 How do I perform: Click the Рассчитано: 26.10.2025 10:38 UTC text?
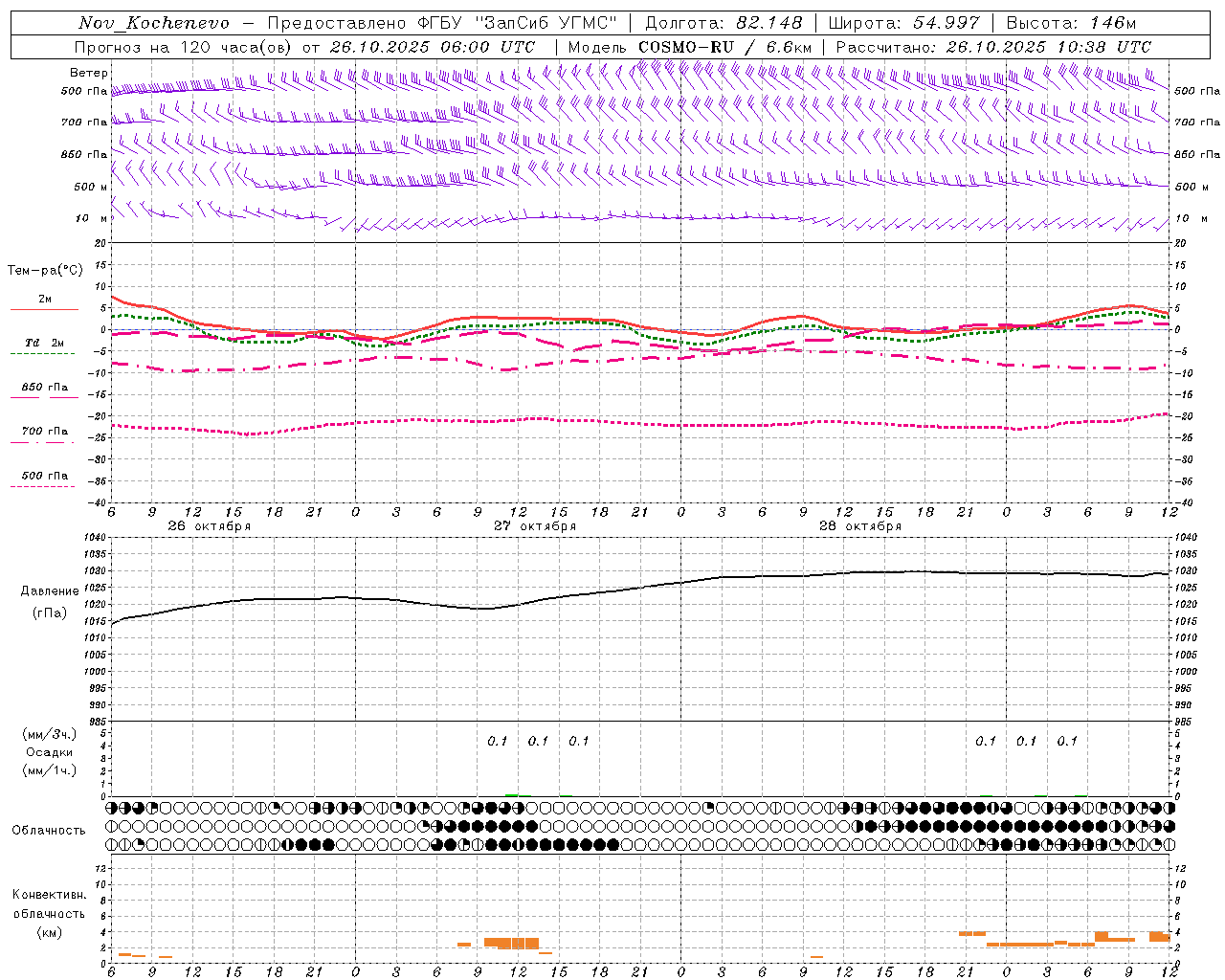[993, 47]
